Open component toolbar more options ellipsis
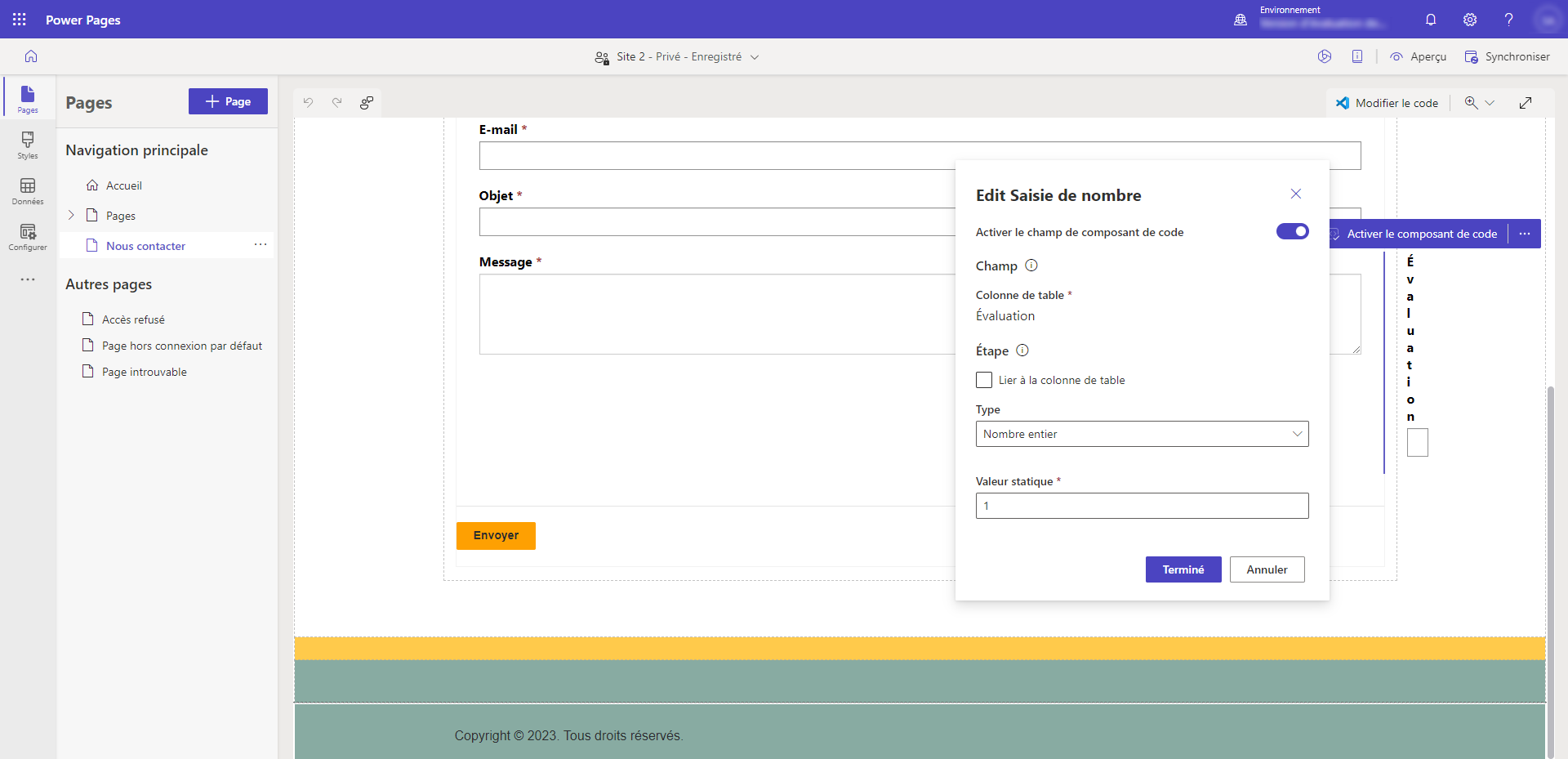This screenshot has height=759, width=1568. click(x=1525, y=234)
